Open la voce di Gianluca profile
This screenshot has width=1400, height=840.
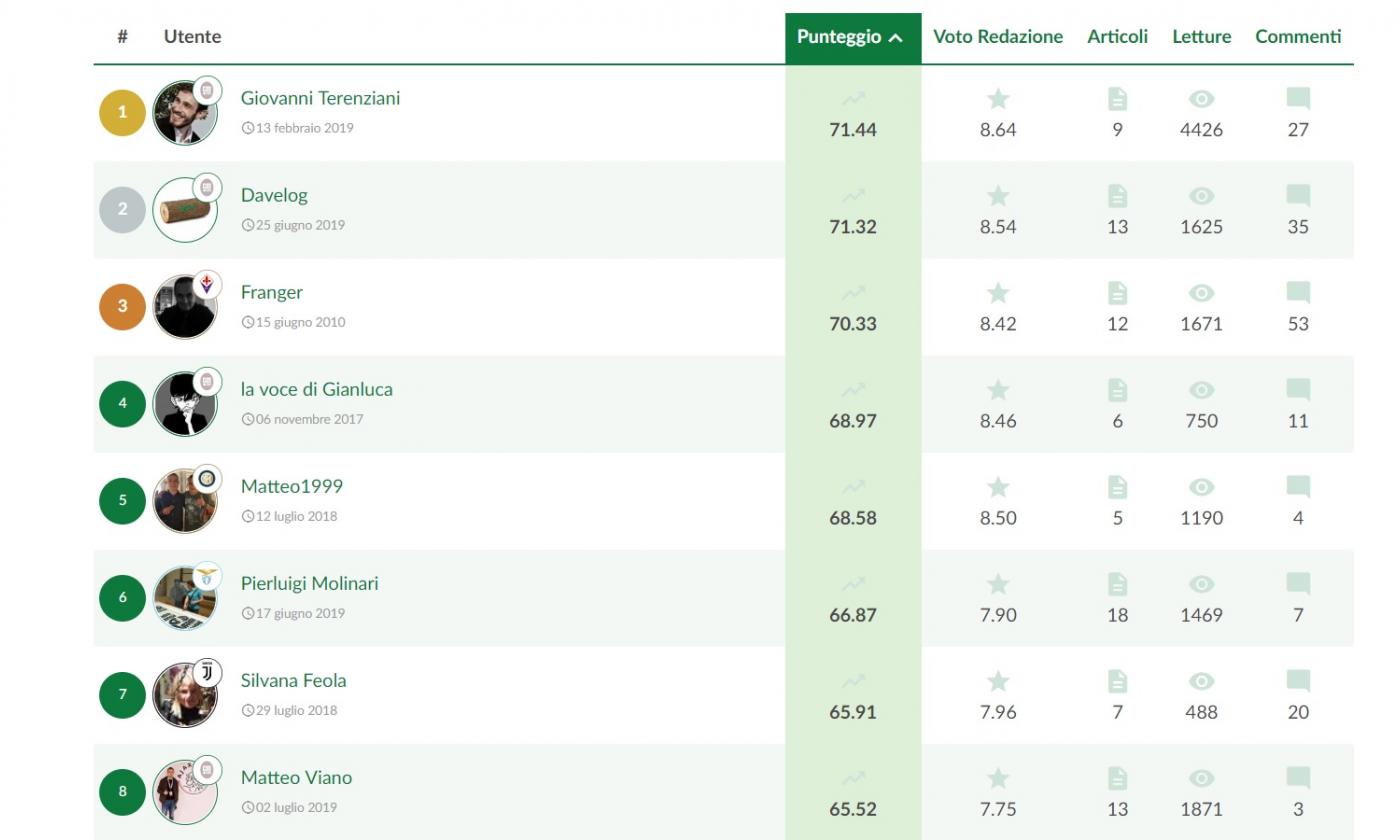[317, 389]
